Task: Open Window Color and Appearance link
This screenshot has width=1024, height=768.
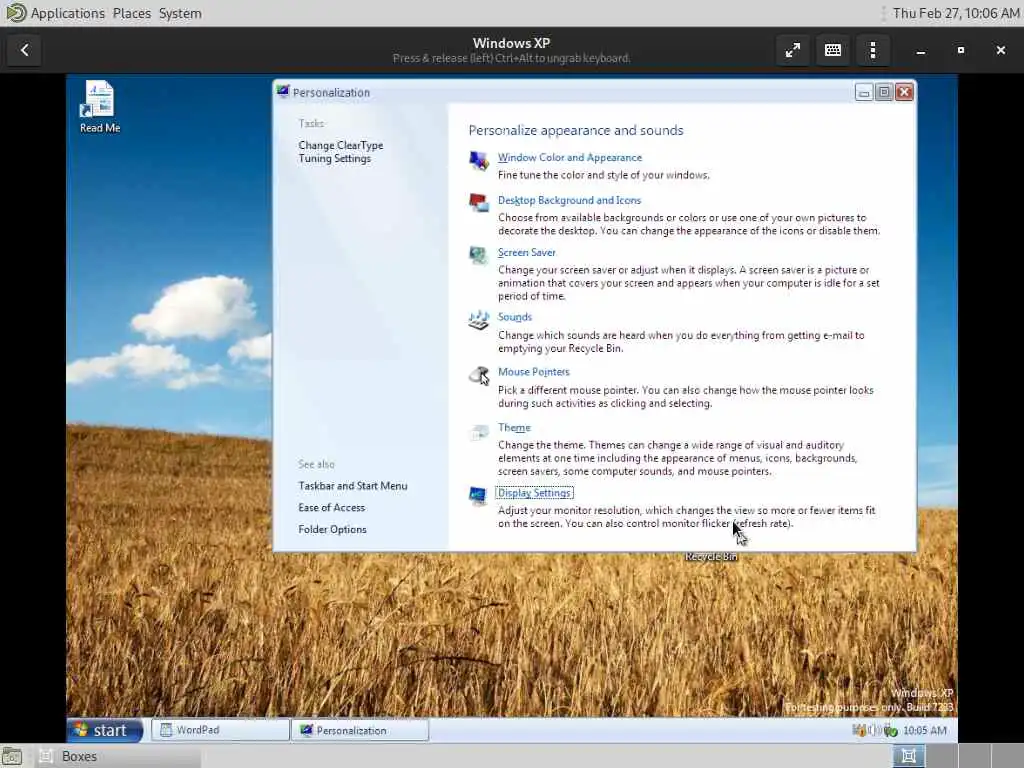Action: (569, 157)
